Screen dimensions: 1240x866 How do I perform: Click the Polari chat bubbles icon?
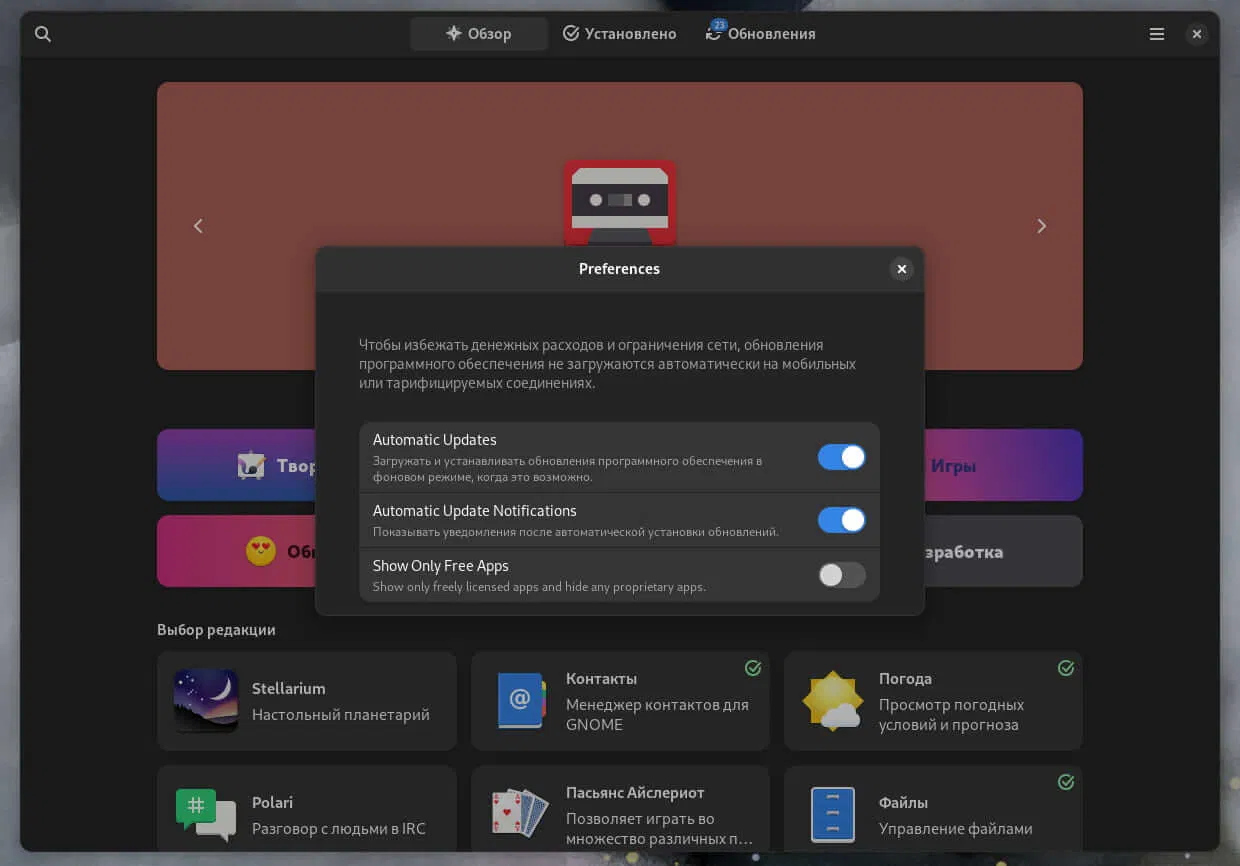(x=206, y=815)
